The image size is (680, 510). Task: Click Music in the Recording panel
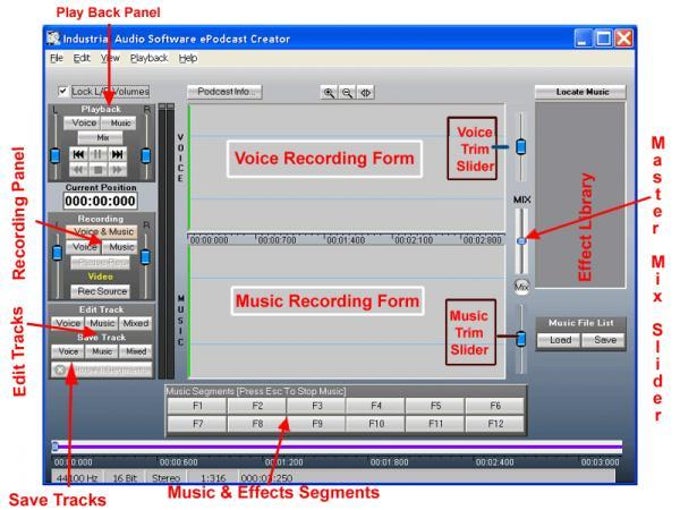[x=120, y=247]
